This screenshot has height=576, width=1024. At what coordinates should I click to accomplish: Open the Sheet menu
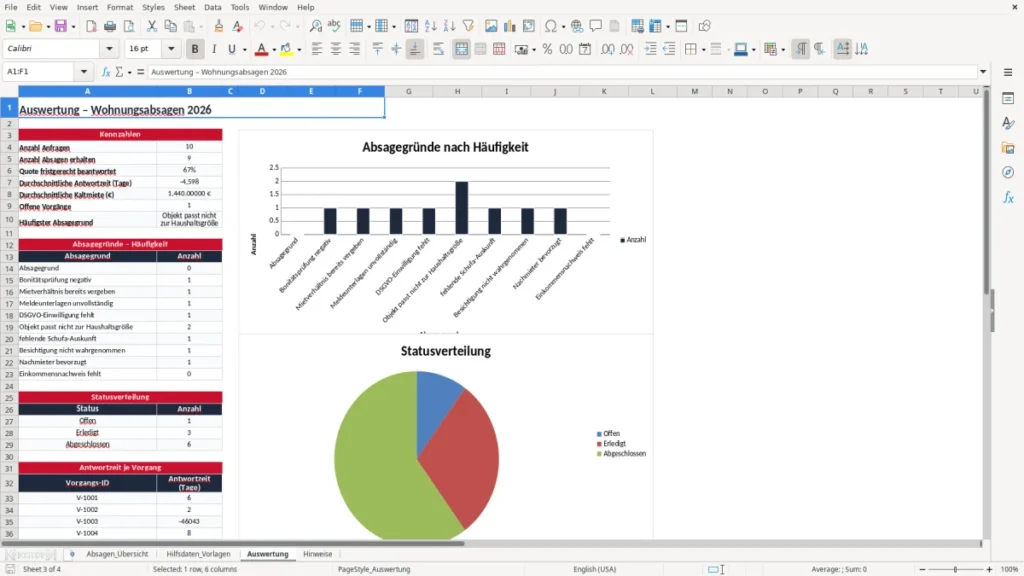click(x=184, y=7)
